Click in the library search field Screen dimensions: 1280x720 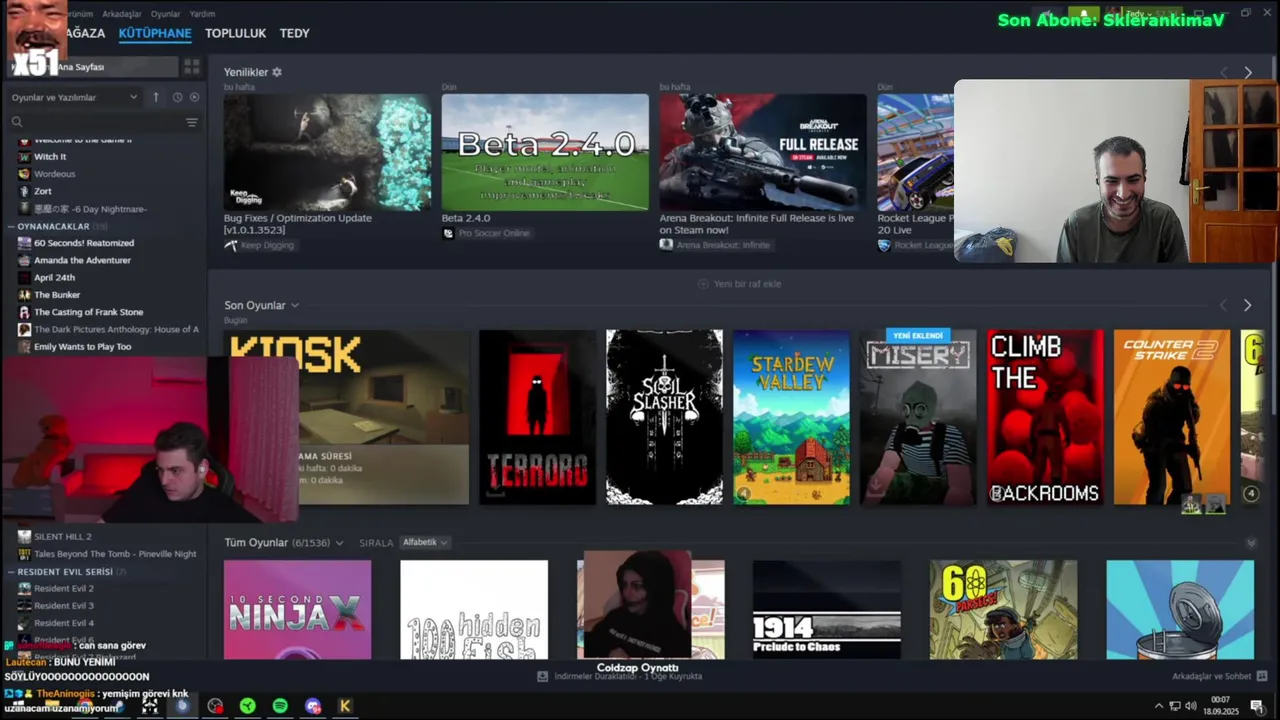pyautogui.click(x=104, y=122)
